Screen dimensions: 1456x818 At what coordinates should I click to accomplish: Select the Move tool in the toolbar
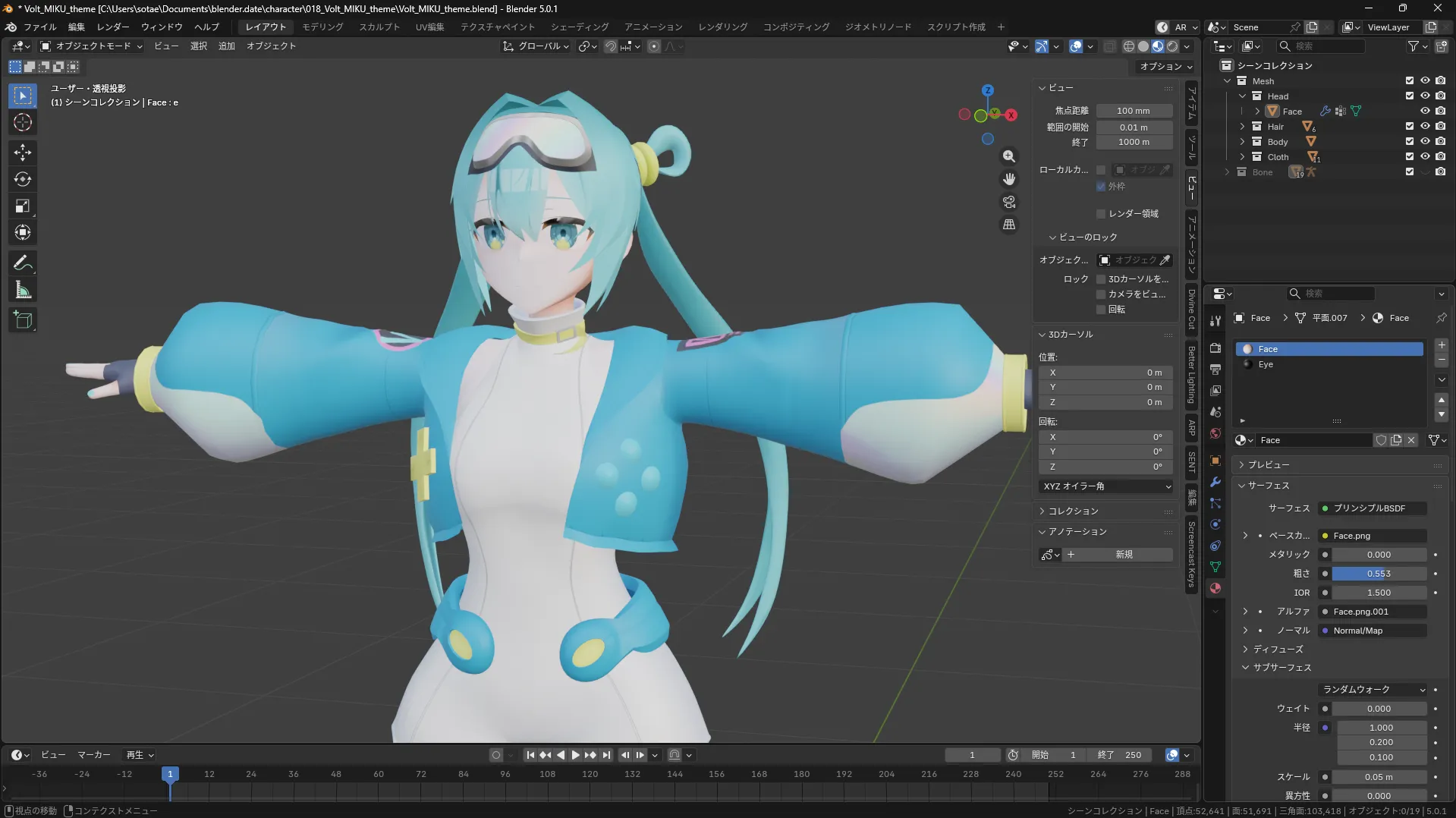click(23, 153)
